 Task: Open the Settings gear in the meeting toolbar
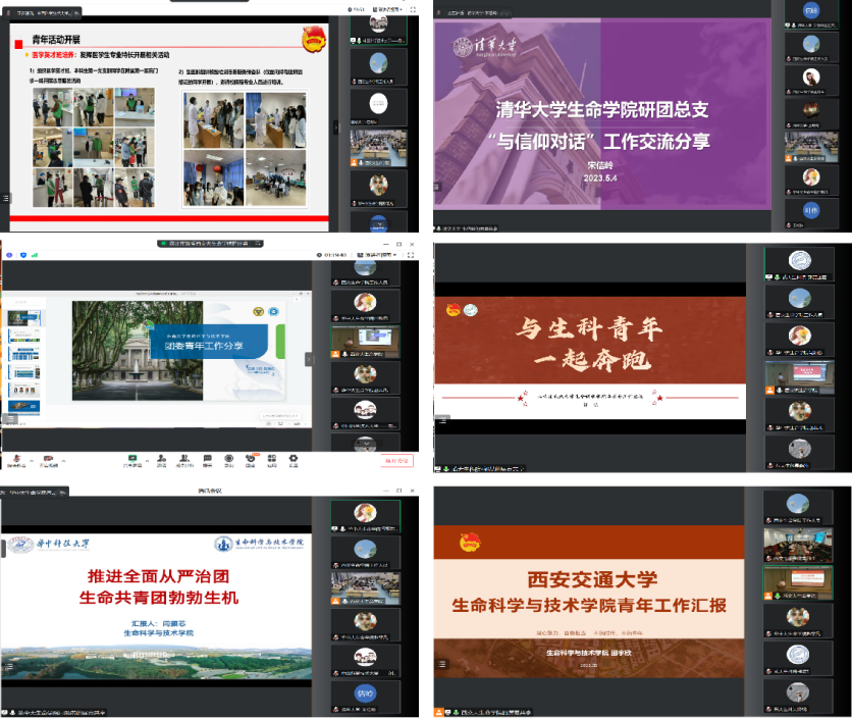pyautogui.click(x=293, y=458)
